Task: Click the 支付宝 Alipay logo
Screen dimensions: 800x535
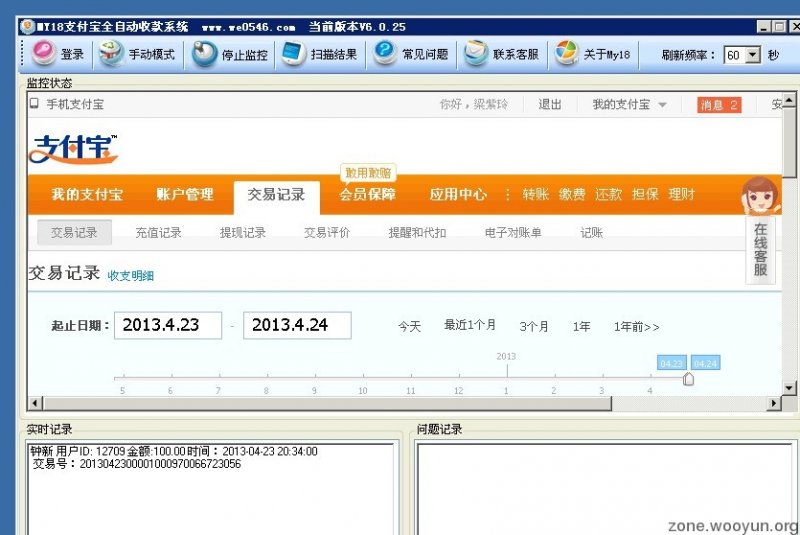Action: click(73, 149)
